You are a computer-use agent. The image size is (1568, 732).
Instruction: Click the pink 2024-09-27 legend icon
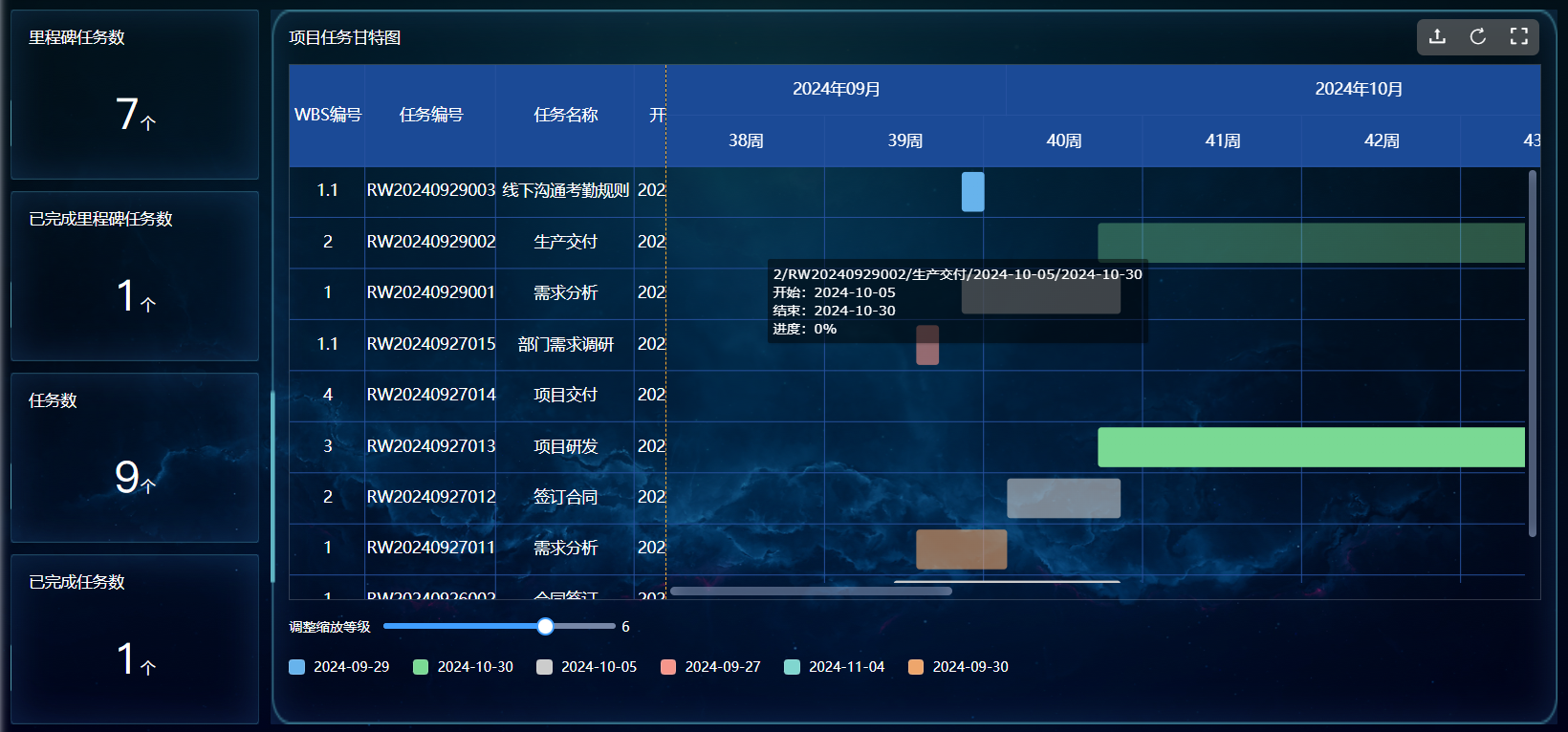(668, 667)
